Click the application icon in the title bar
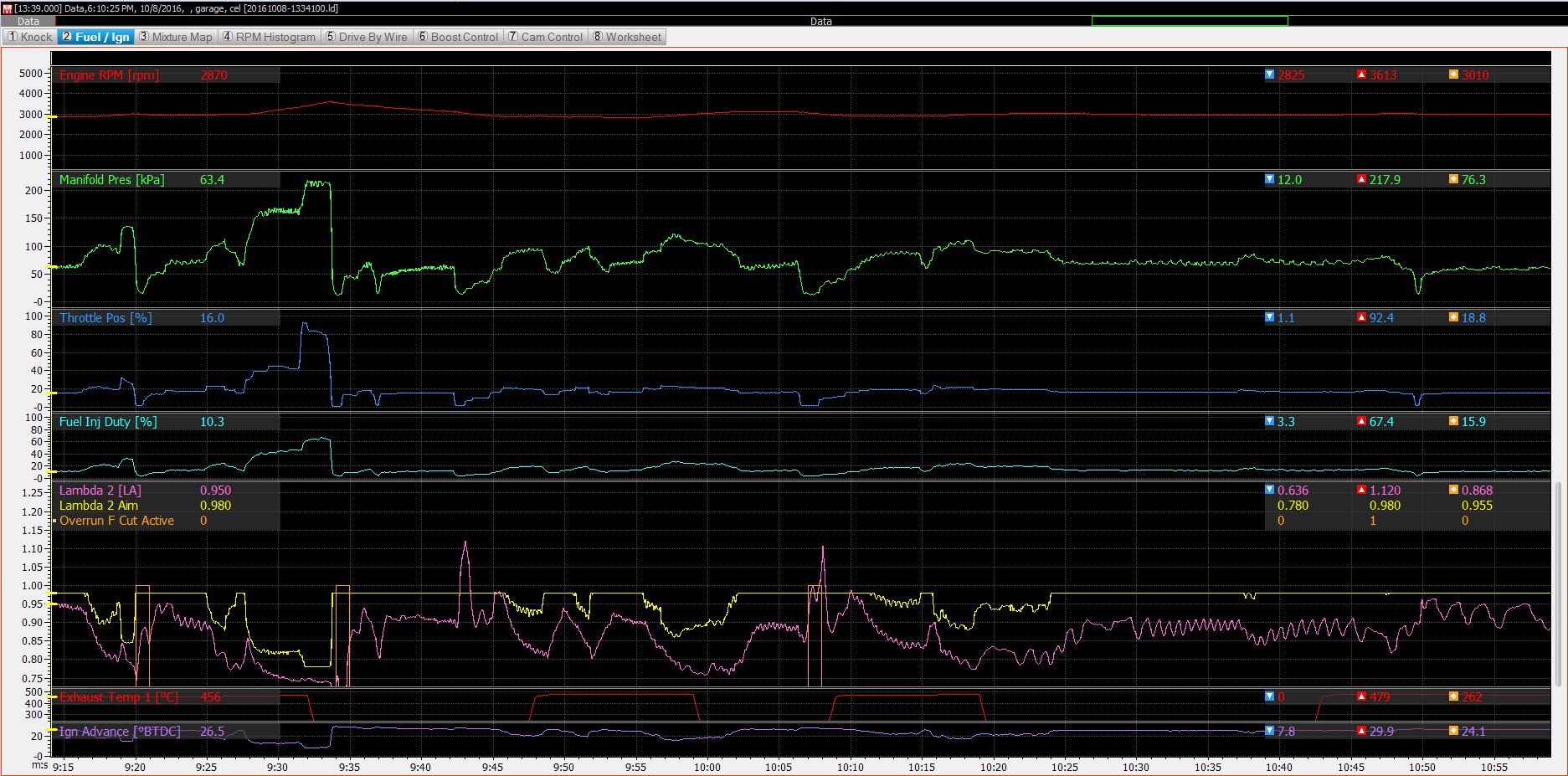Viewport: 1568px width, 776px height. coord(7,8)
